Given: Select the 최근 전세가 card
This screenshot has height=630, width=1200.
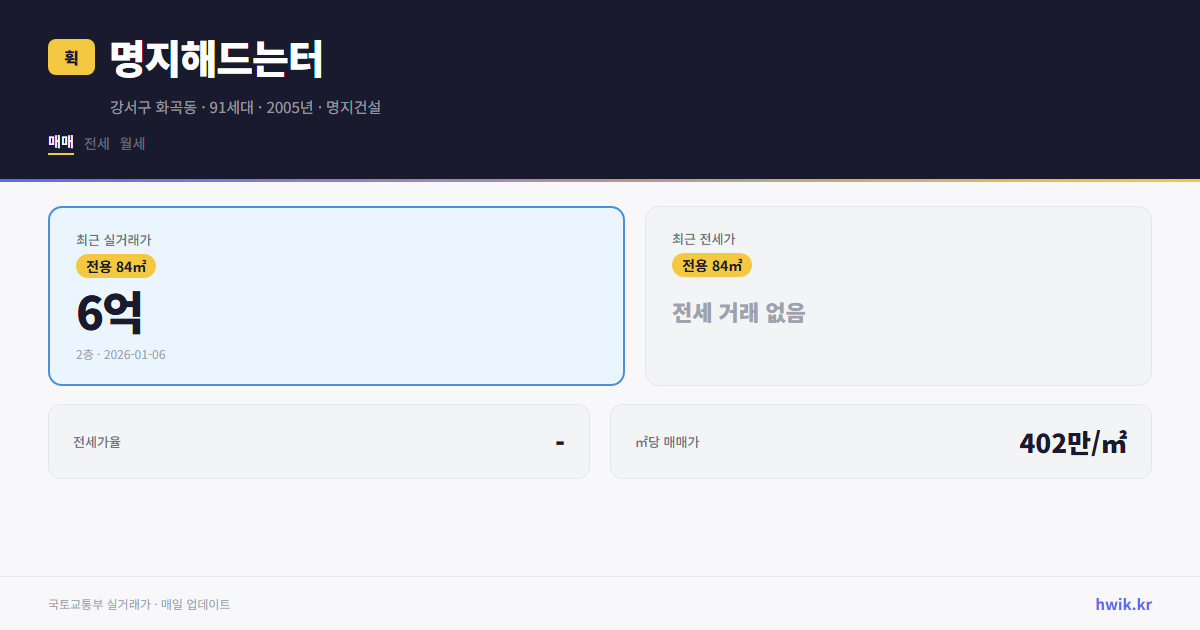Looking at the screenshot, I should [x=898, y=295].
